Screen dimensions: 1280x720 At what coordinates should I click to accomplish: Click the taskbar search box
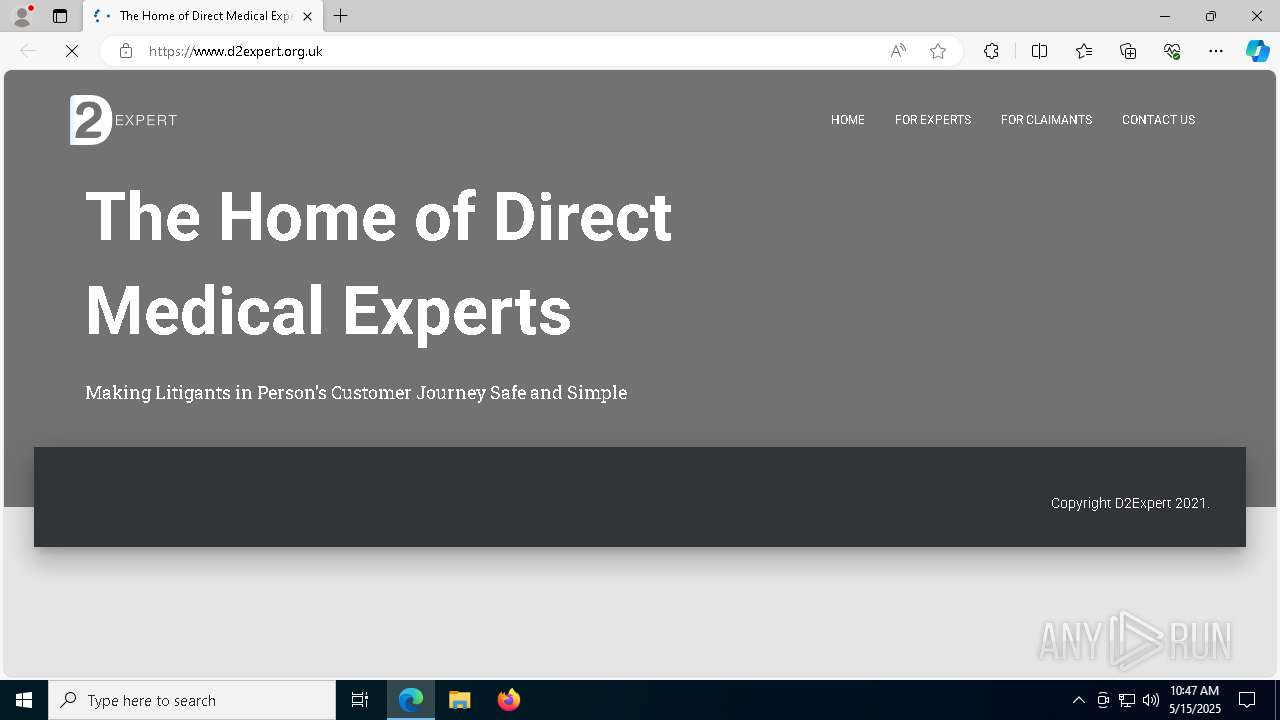pos(192,700)
